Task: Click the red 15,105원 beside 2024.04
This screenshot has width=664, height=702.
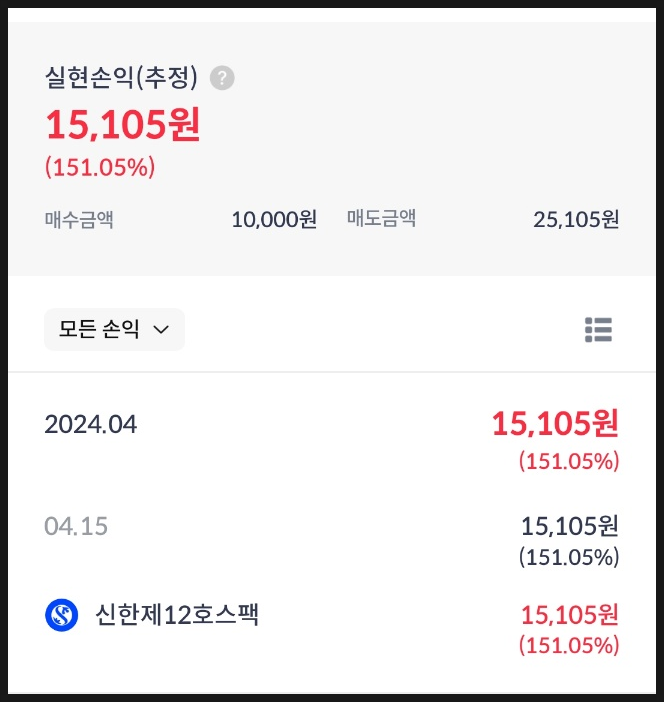Action: [x=555, y=424]
